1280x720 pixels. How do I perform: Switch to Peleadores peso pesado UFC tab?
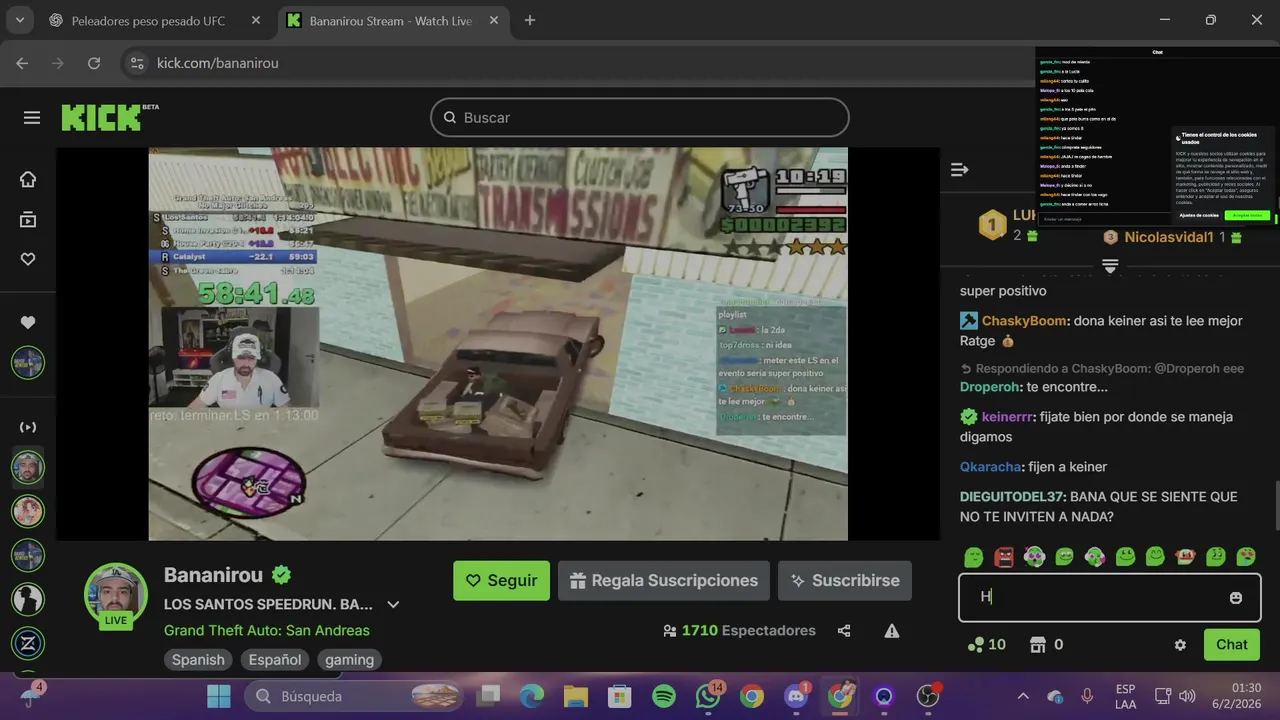[x=149, y=20]
